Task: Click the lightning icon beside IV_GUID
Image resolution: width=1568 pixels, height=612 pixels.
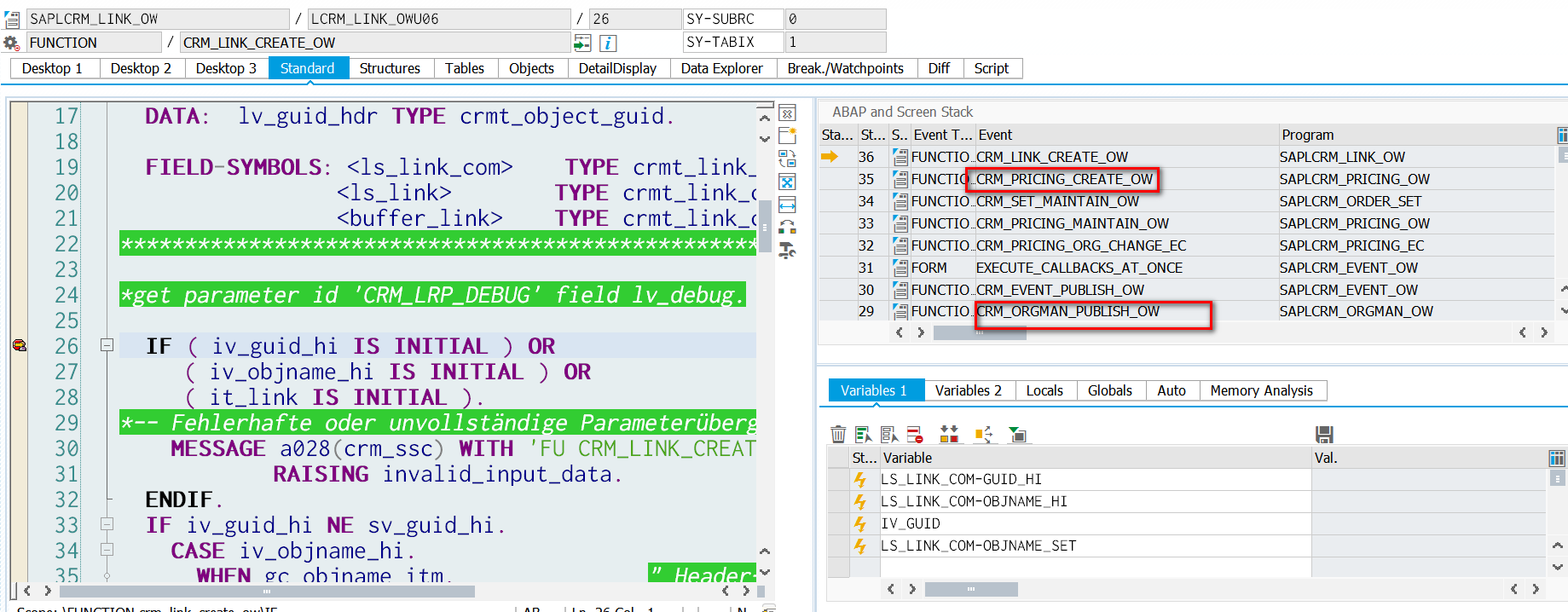Action: click(x=860, y=523)
